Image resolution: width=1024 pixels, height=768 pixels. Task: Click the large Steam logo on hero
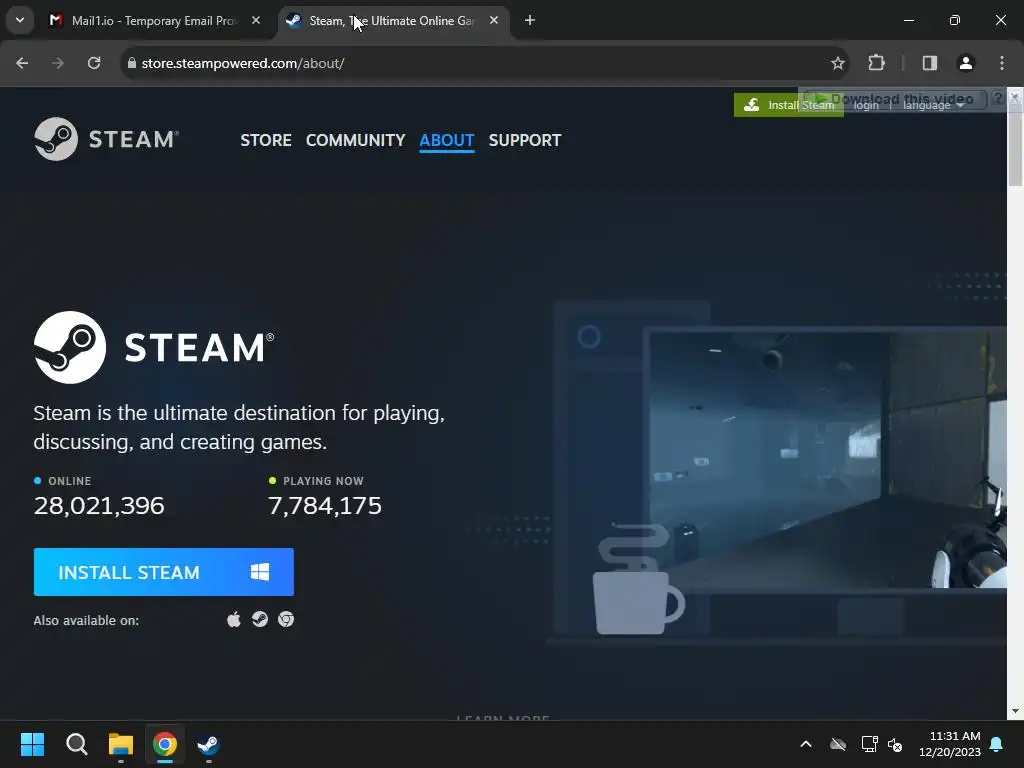[154, 347]
